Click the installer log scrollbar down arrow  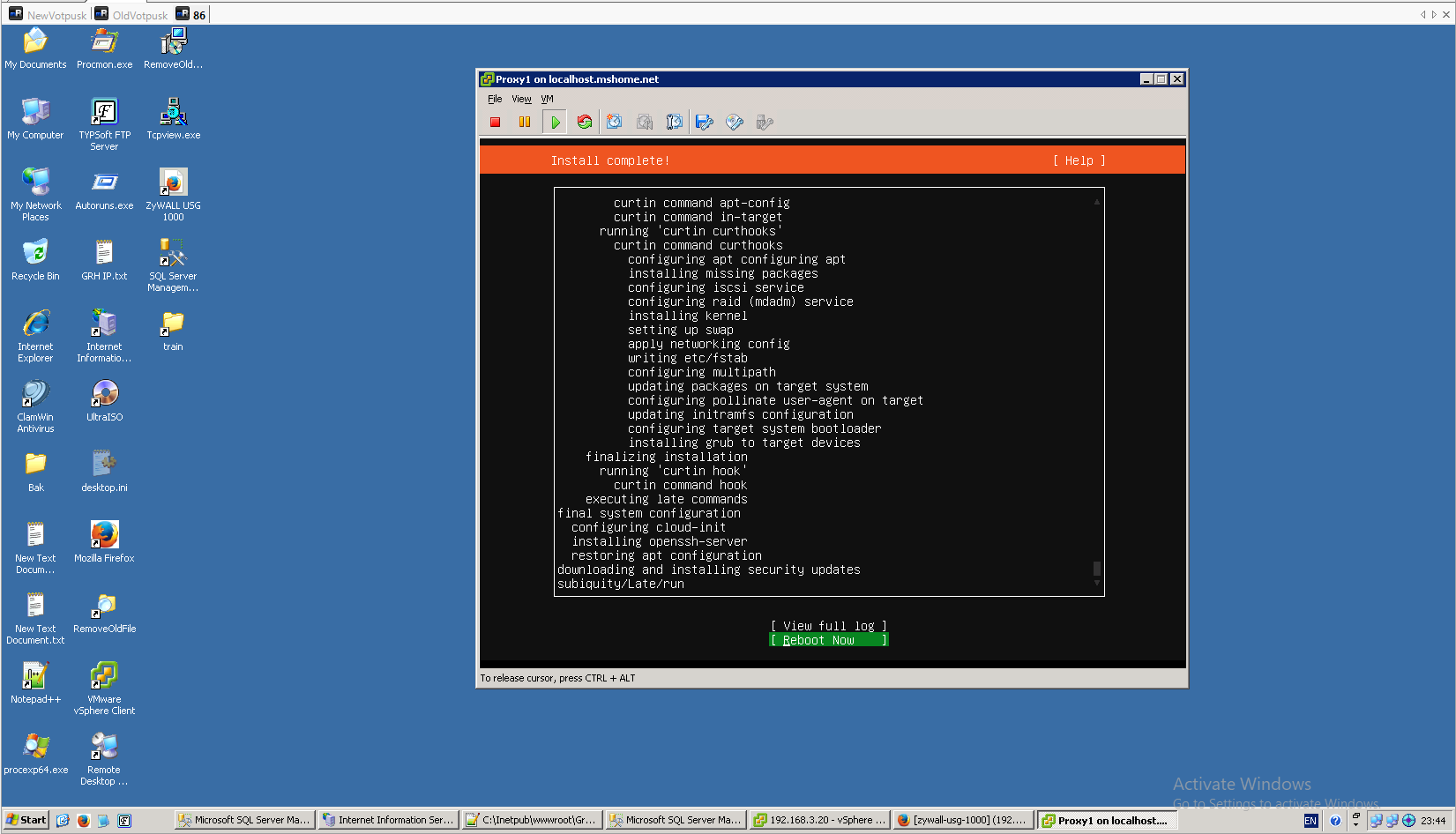(x=1097, y=583)
